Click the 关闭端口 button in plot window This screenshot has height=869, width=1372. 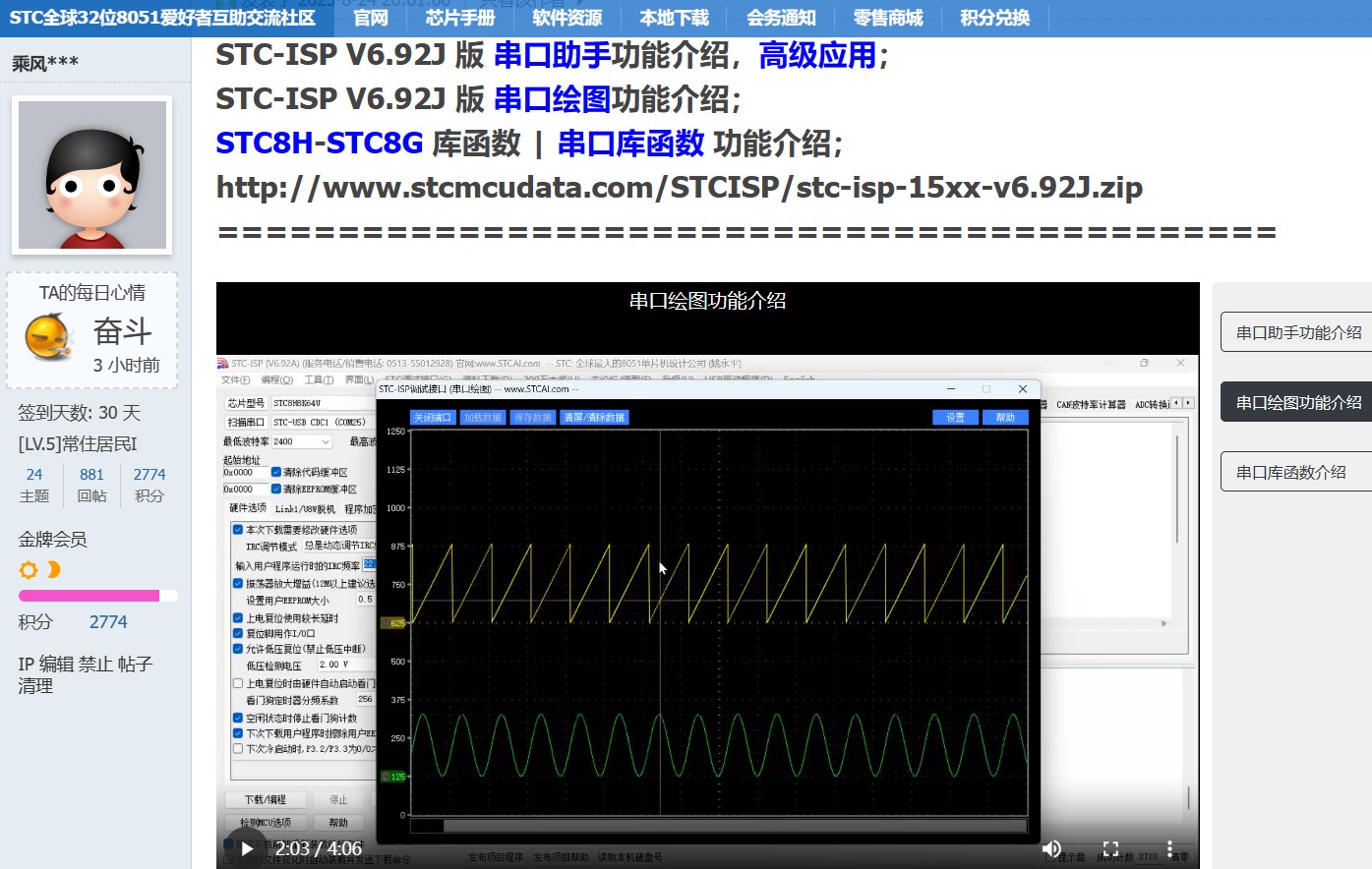(x=433, y=418)
